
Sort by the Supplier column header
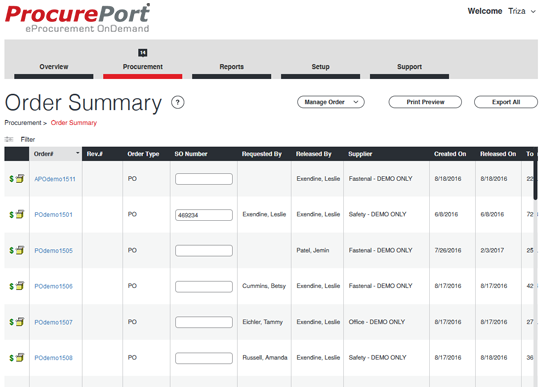360,154
